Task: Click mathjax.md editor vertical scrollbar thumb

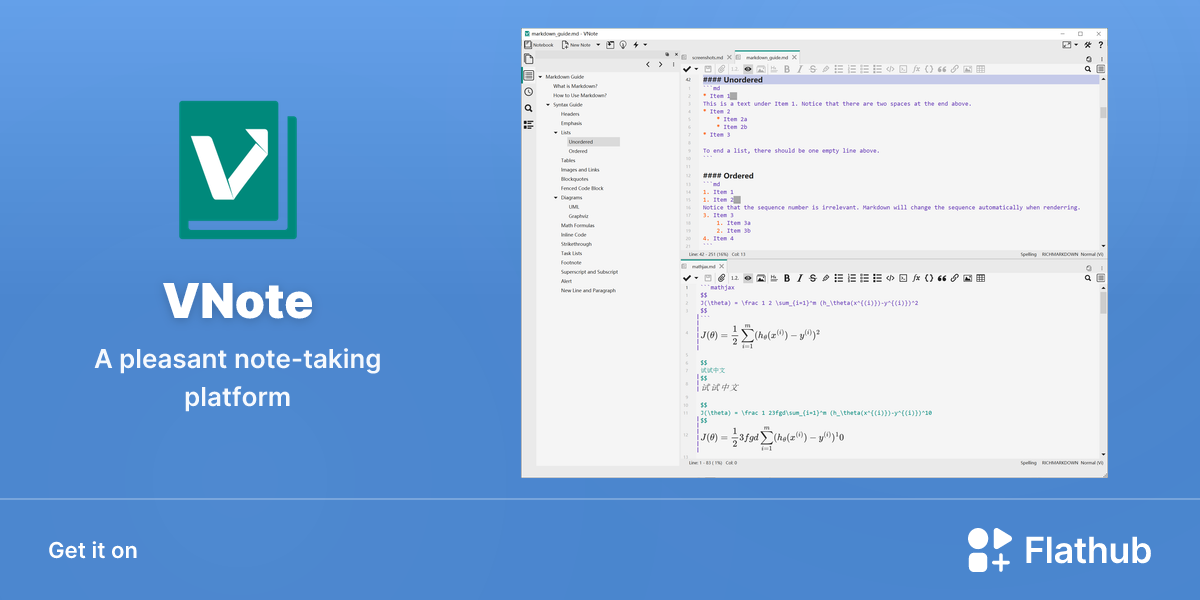Action: pyautogui.click(x=1103, y=302)
